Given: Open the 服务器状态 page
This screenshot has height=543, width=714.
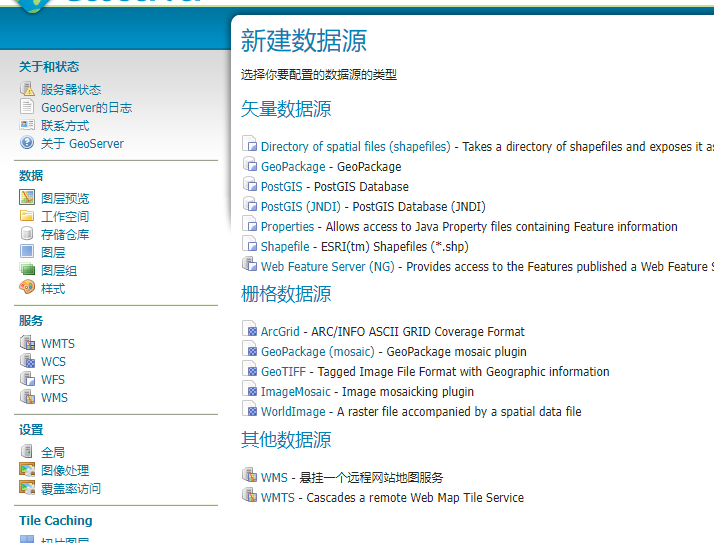Looking at the screenshot, I should [x=71, y=89].
